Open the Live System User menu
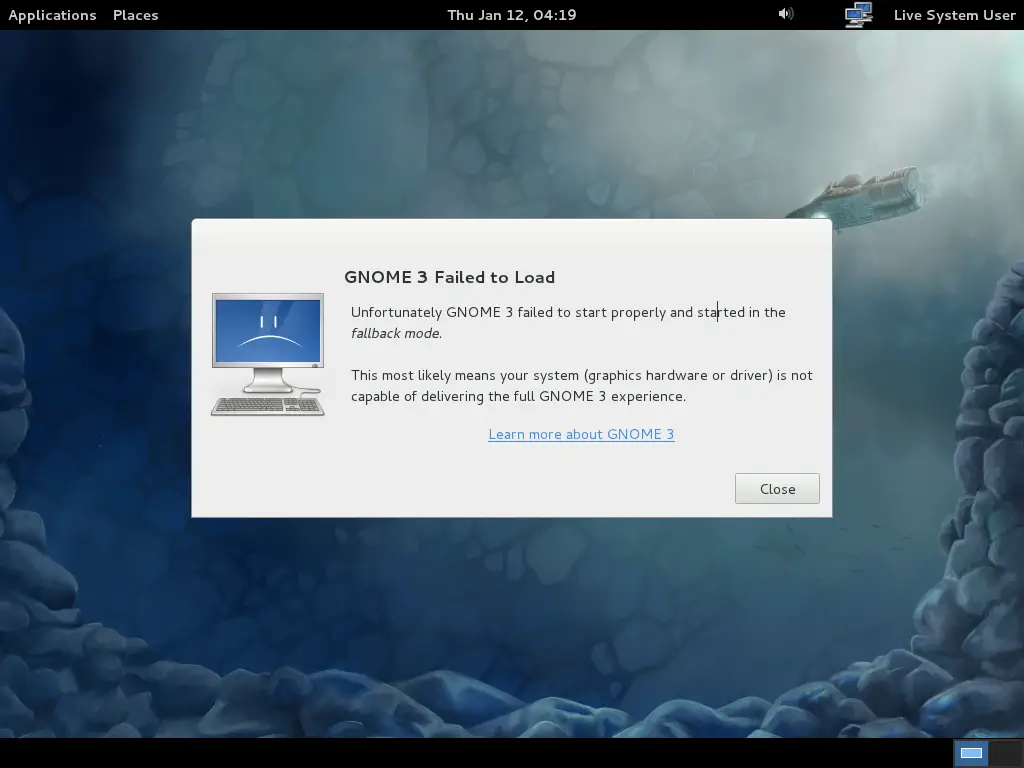Screen dimensions: 1024x768 click(x=954, y=15)
